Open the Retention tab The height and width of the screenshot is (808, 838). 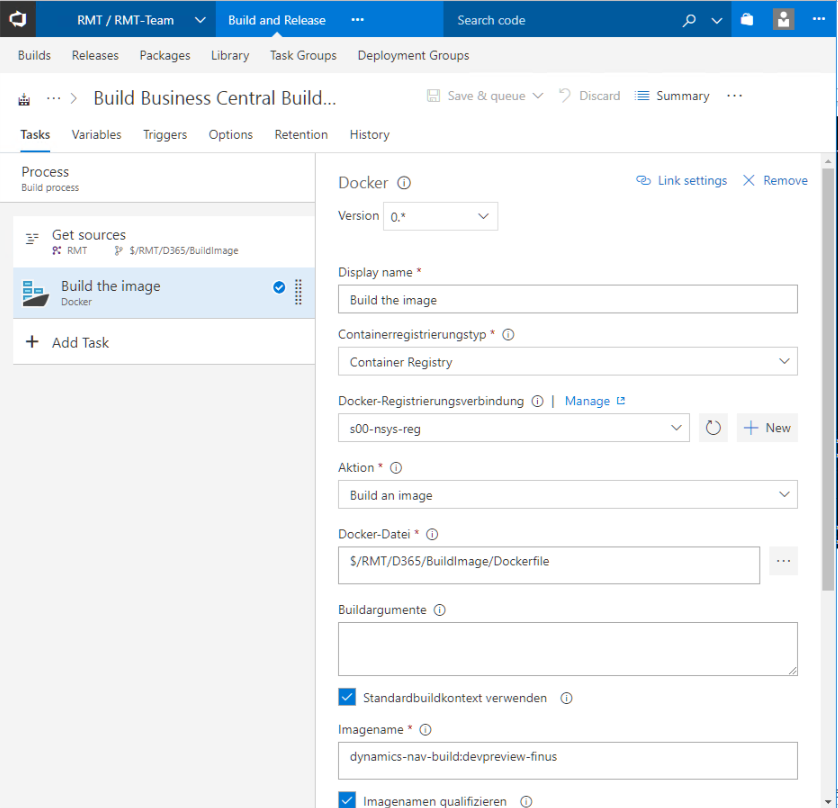click(301, 135)
